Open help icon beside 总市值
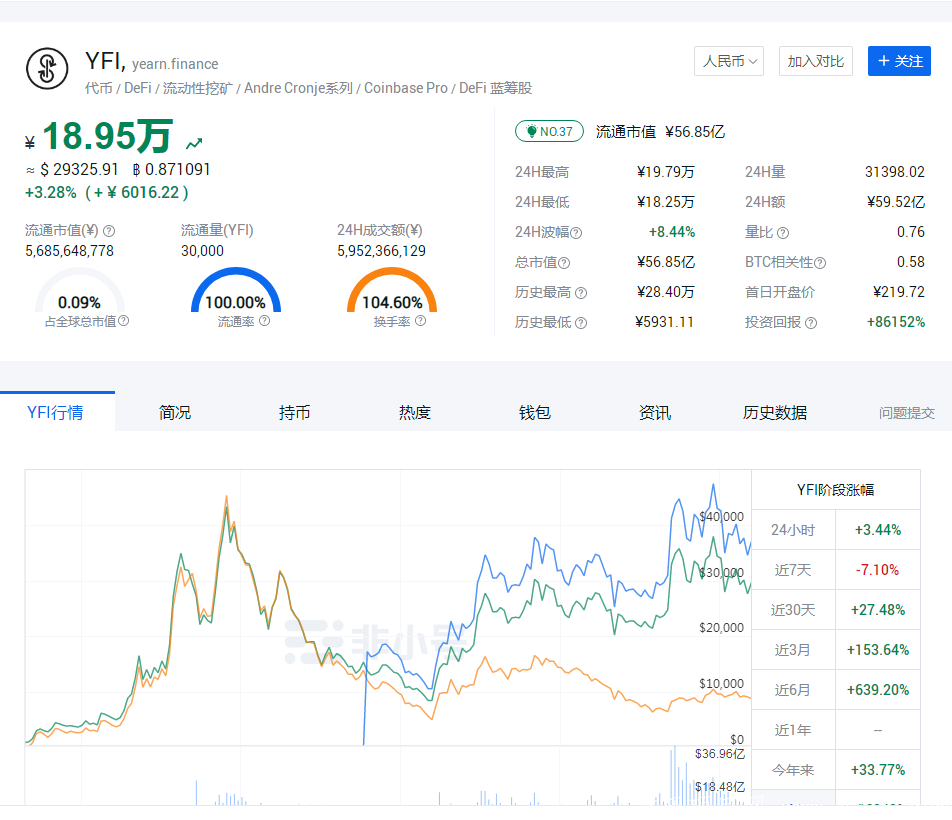 coord(564,263)
